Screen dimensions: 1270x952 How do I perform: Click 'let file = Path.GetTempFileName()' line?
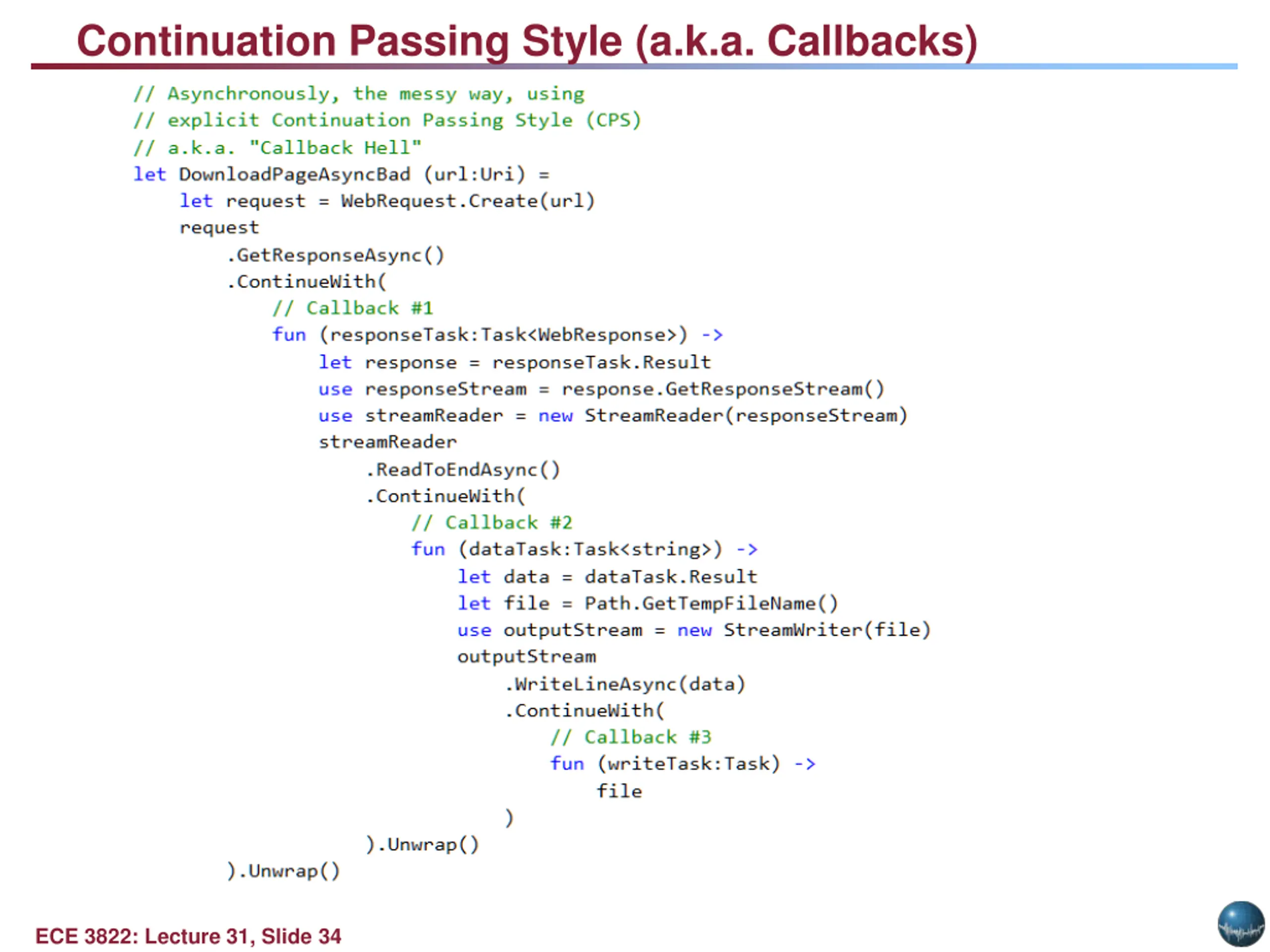point(647,603)
